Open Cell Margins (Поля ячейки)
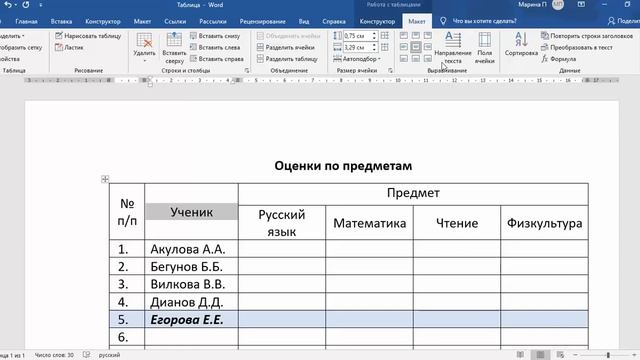Image resolution: width=640 pixels, height=360 pixels. tap(484, 48)
